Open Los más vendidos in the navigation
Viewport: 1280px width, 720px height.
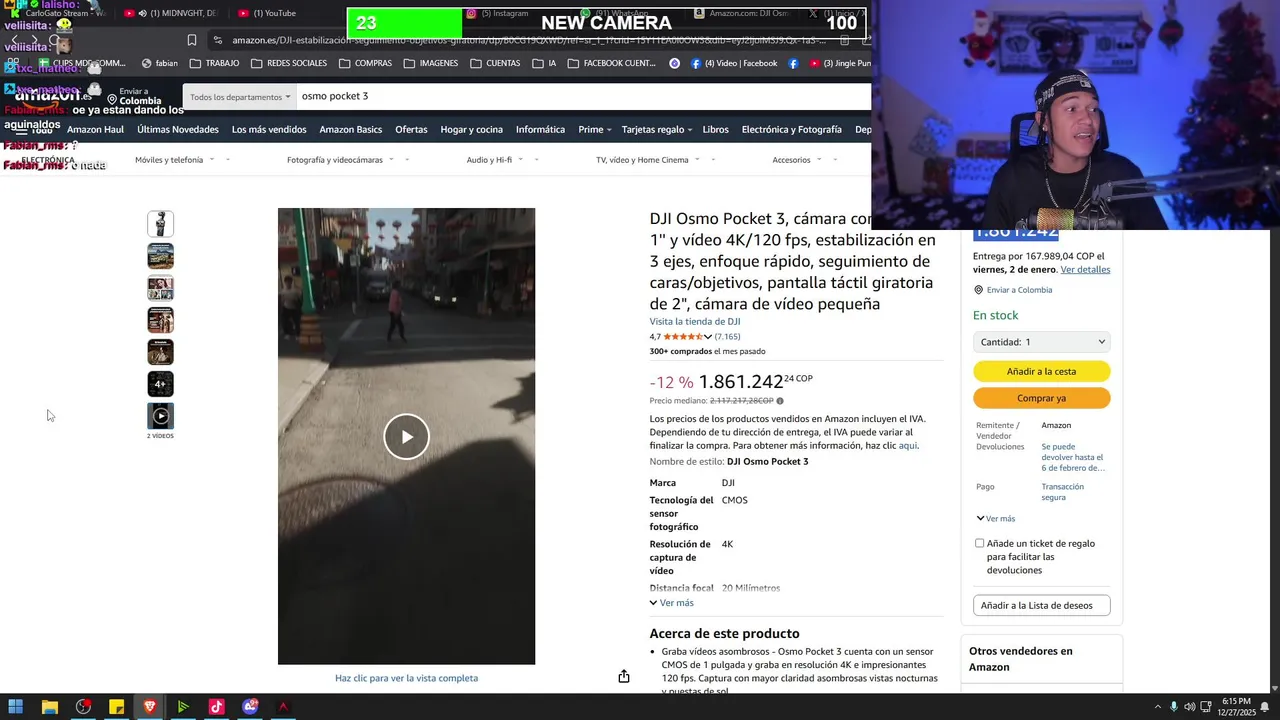pos(269,130)
